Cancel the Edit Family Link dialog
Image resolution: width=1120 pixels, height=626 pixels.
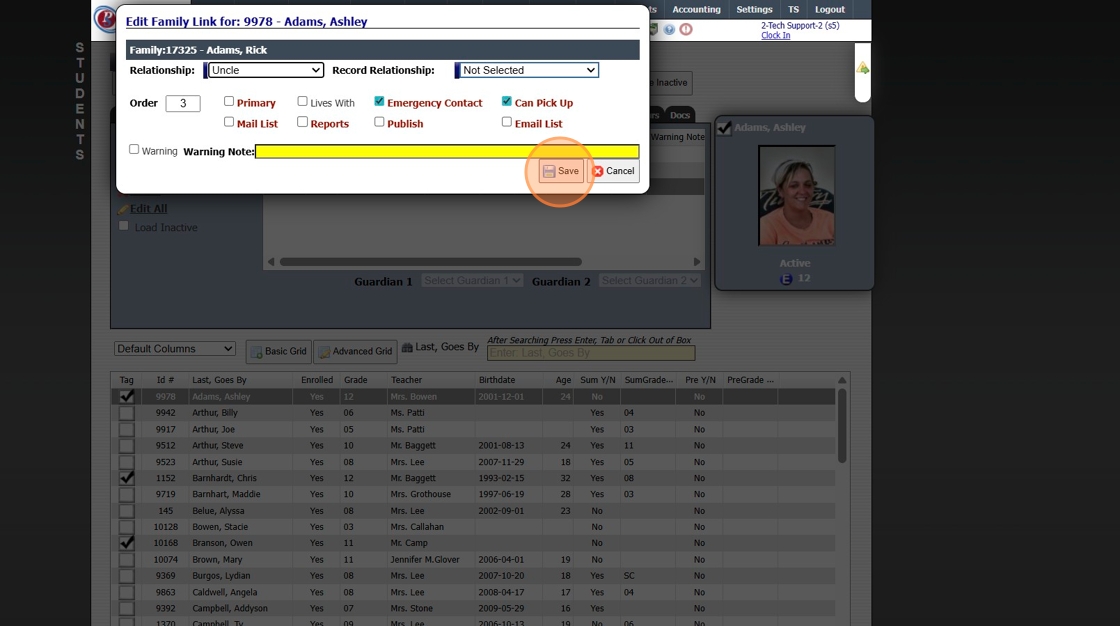click(x=614, y=171)
